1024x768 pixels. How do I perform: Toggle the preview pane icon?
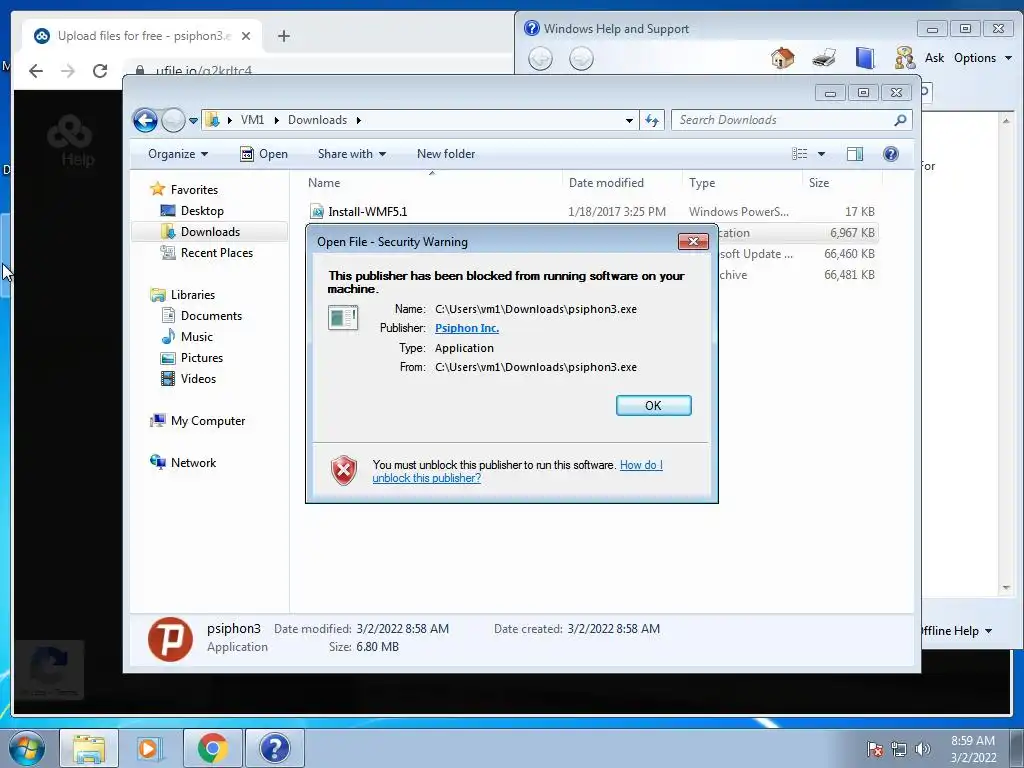click(x=854, y=154)
